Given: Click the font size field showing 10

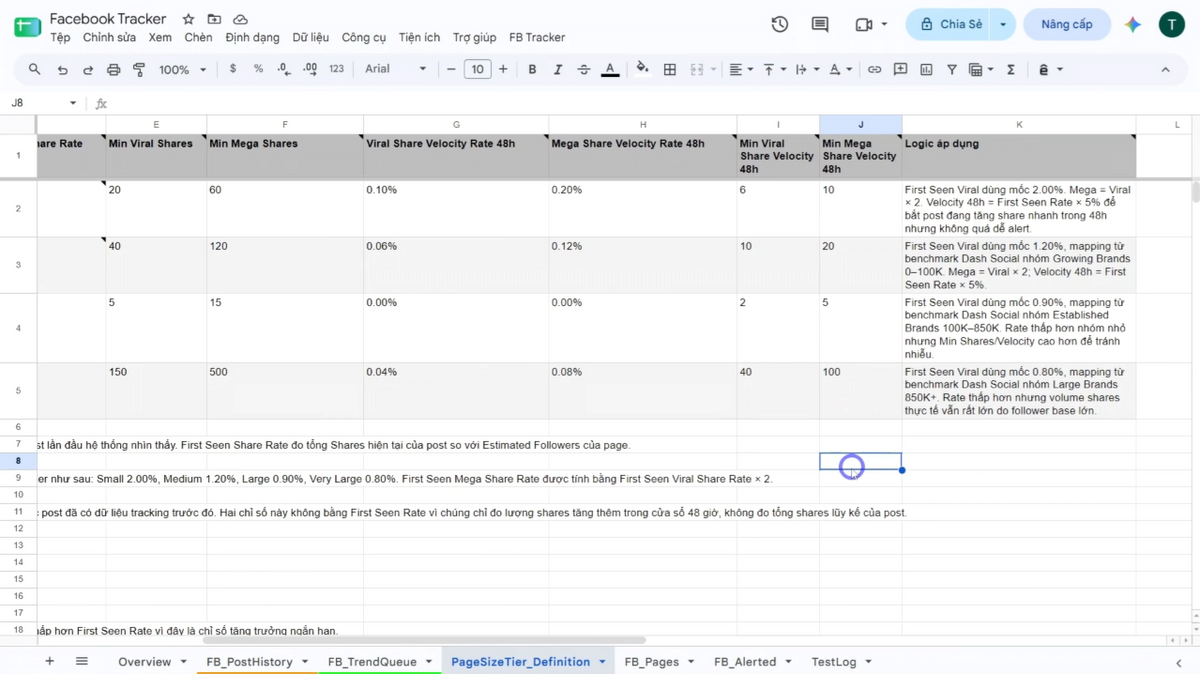Looking at the screenshot, I should (x=477, y=69).
